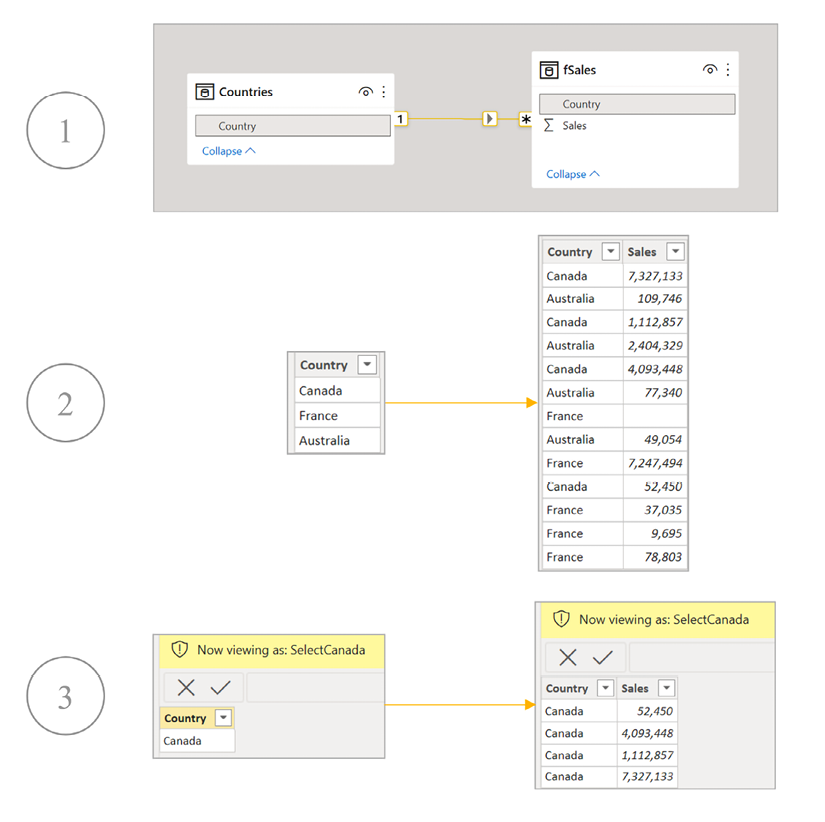Select France row in small Countries grid
Screen dimensions: 825x822
337,415
